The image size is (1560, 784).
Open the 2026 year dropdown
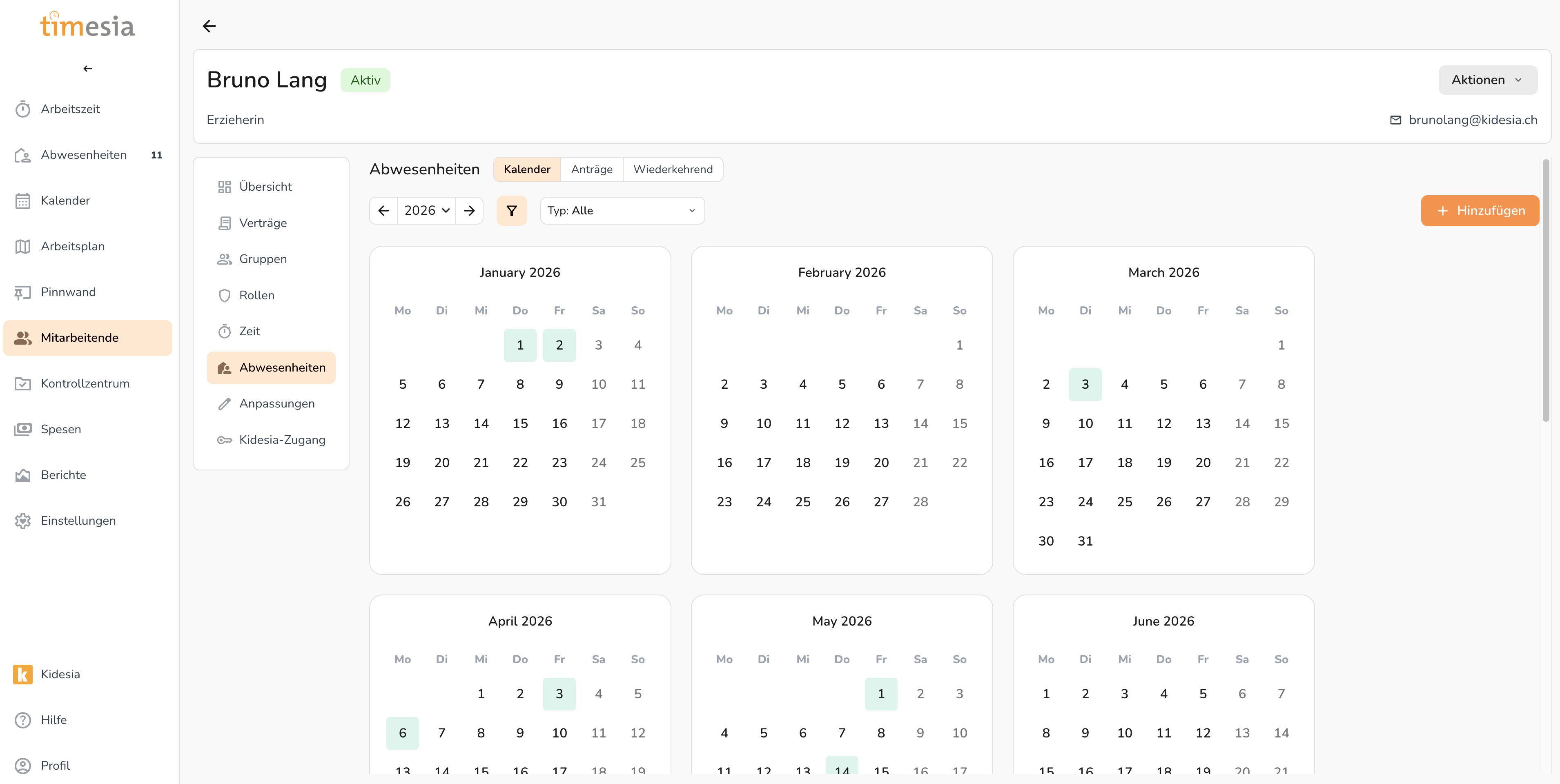pos(426,211)
